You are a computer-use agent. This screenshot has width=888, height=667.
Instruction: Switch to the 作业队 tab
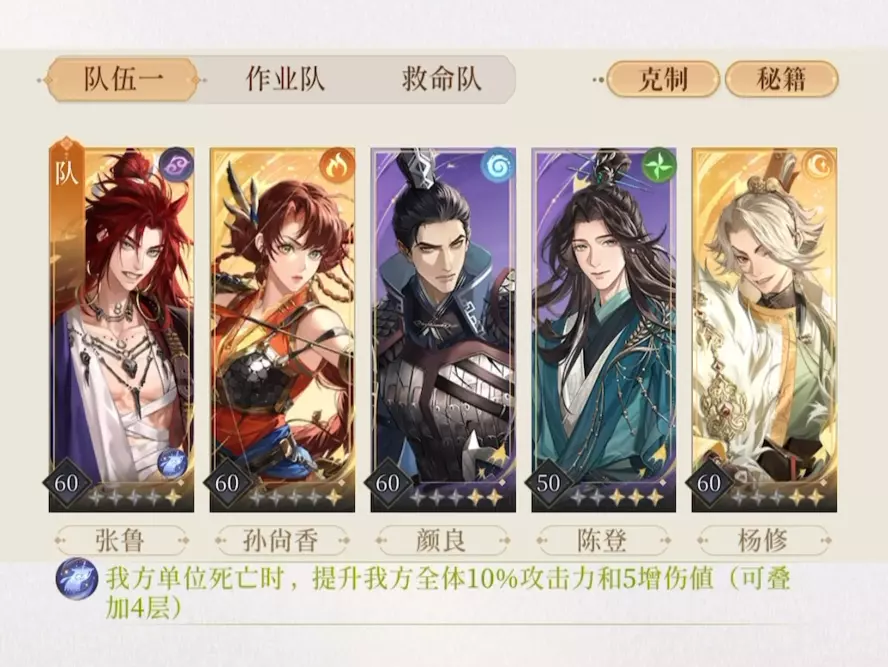[x=285, y=79]
